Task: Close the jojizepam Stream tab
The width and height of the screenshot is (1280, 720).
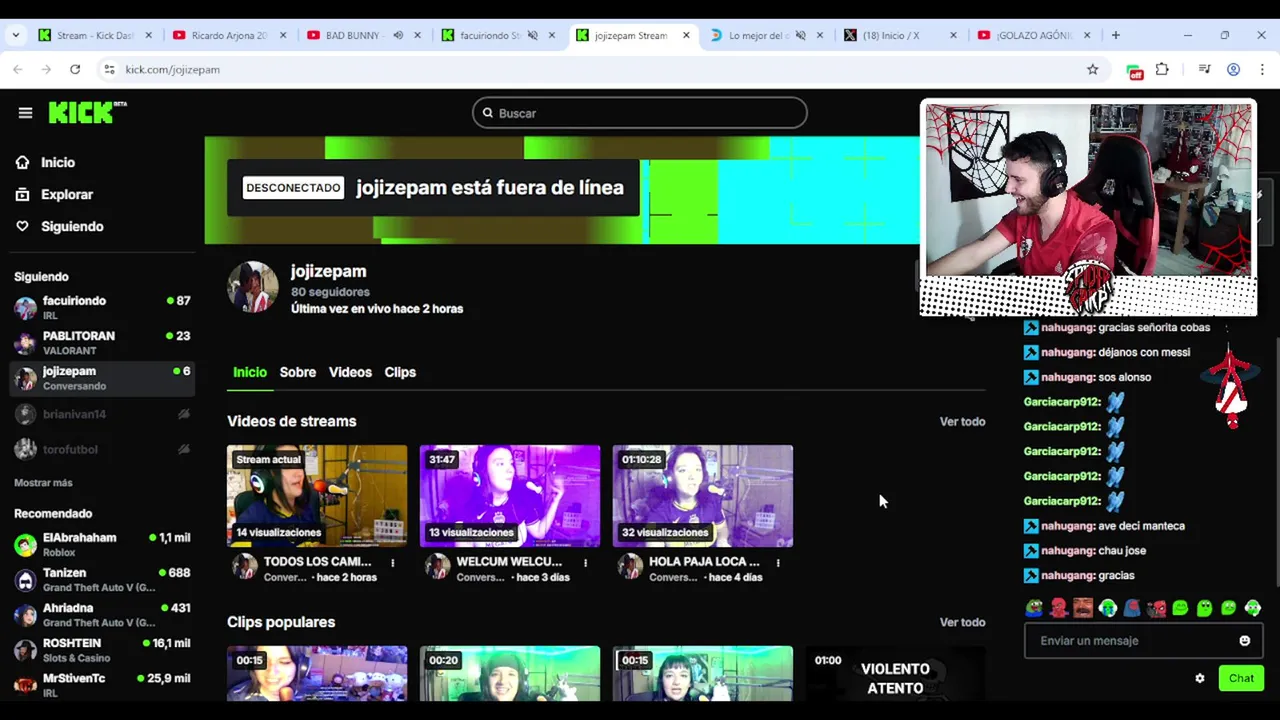Action: [x=686, y=35]
